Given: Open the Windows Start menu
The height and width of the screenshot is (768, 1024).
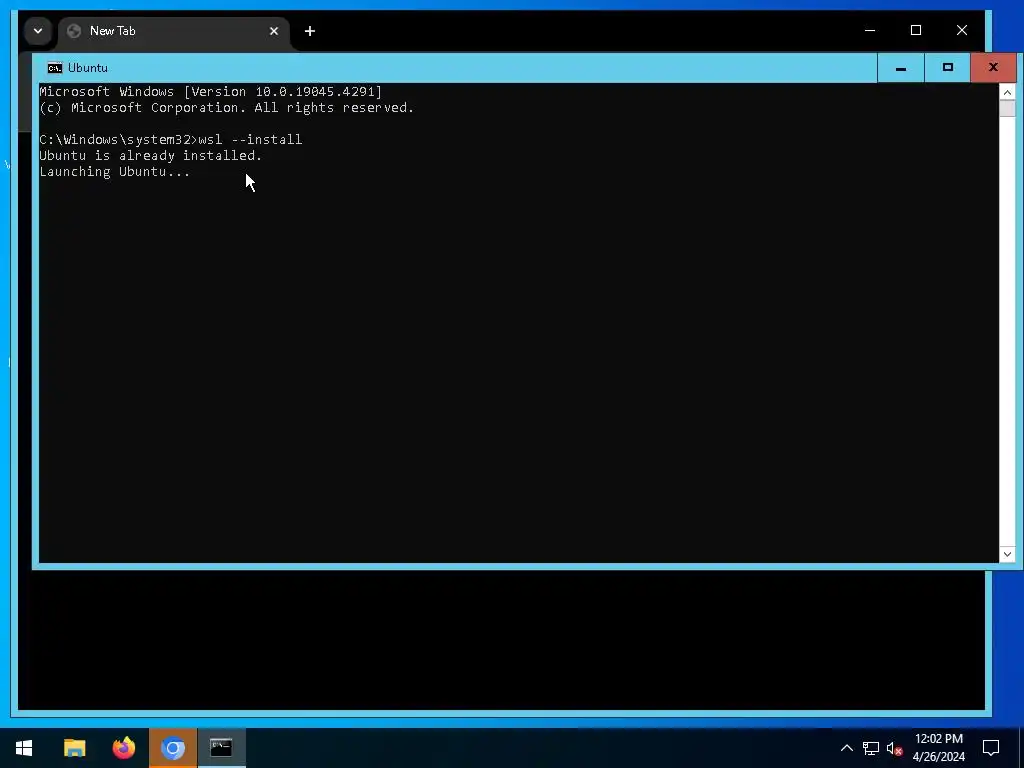Looking at the screenshot, I should 24,748.
